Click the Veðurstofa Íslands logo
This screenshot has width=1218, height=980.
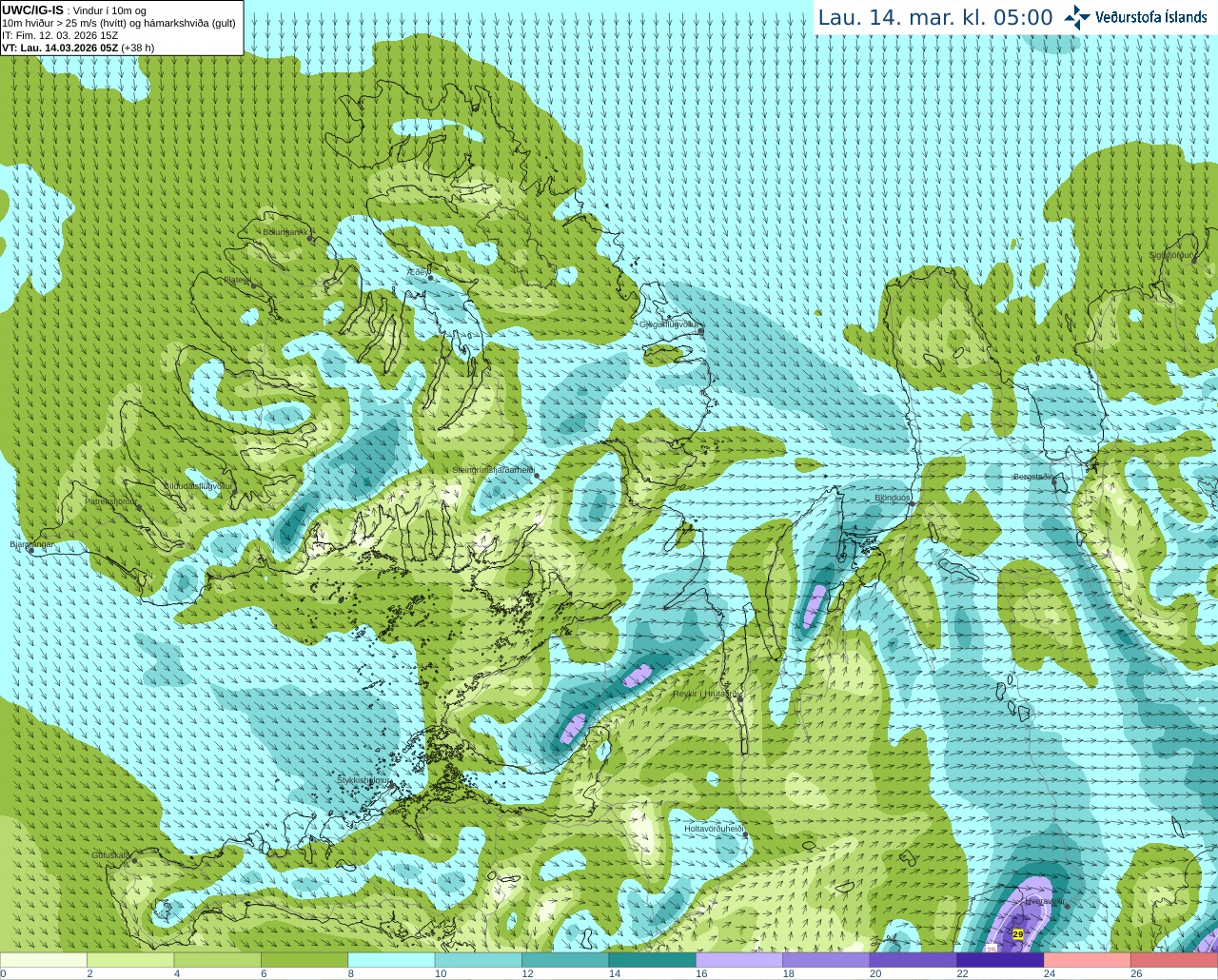tap(1135, 17)
